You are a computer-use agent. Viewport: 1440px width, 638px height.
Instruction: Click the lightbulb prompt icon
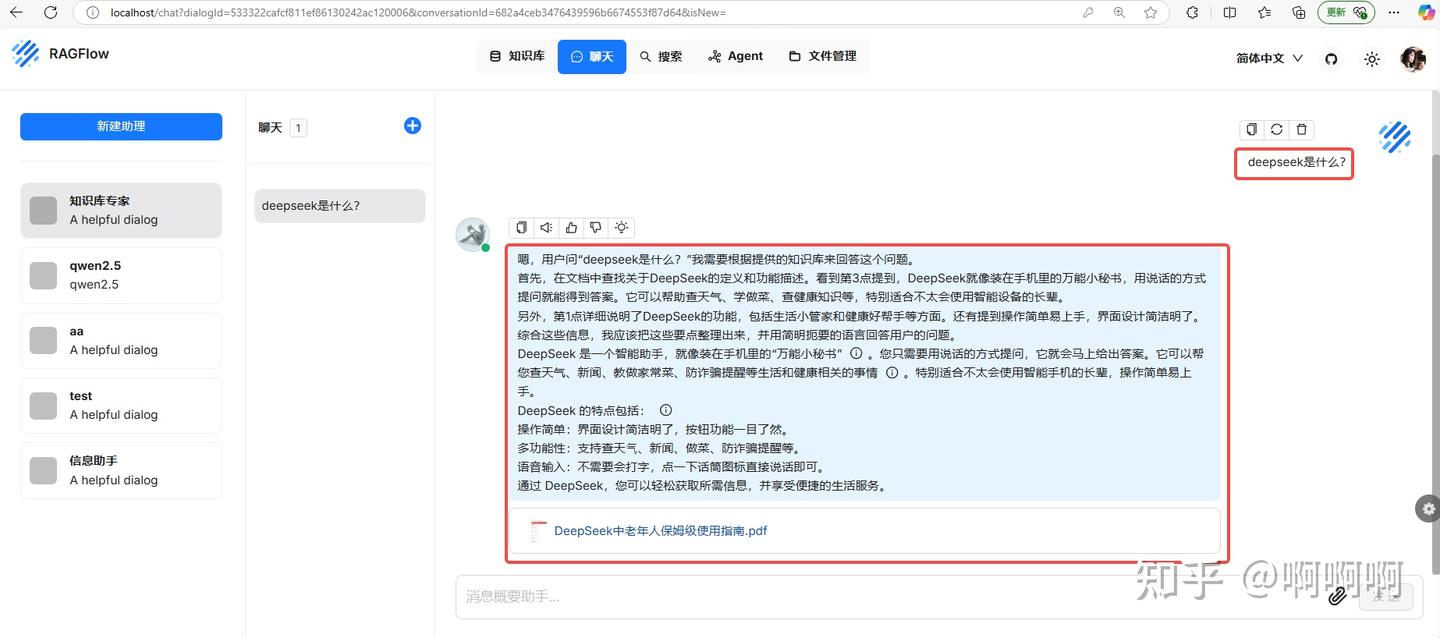(621, 228)
